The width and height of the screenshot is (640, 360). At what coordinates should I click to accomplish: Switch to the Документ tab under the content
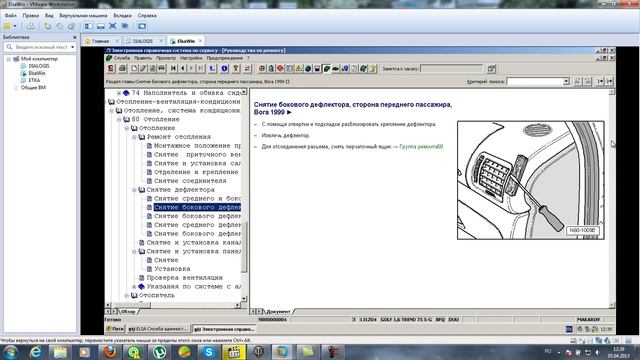click(x=278, y=312)
